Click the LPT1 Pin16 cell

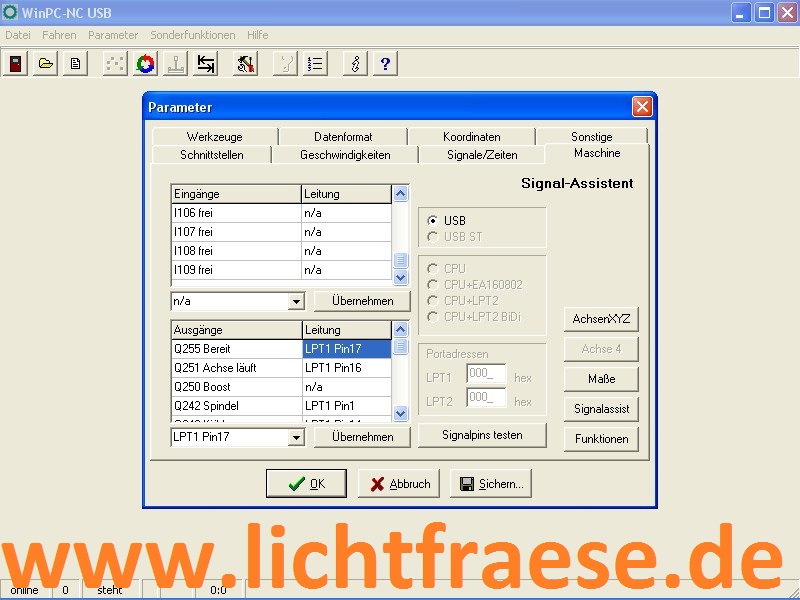click(x=347, y=368)
